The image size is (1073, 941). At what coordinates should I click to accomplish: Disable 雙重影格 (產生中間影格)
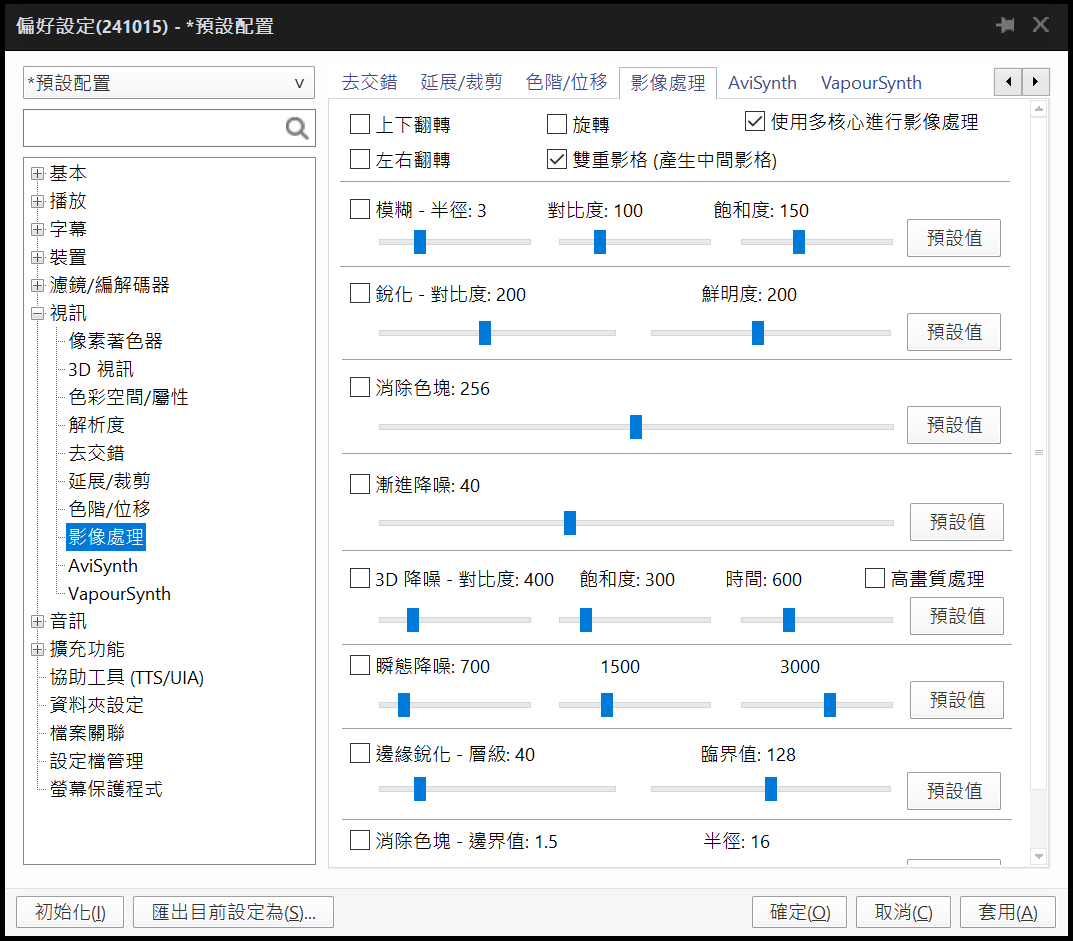point(557,158)
